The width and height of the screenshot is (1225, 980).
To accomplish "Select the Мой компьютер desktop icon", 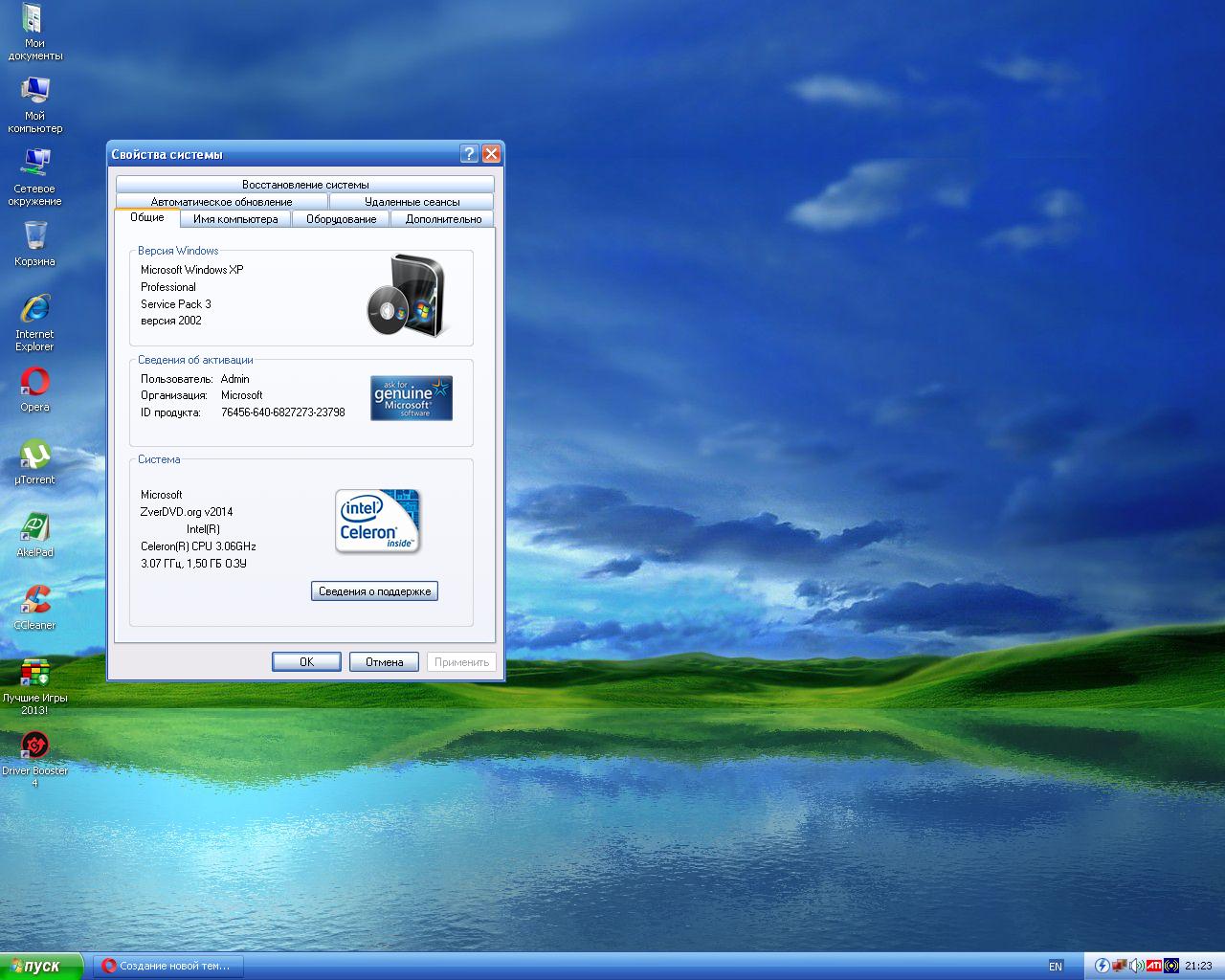I will pyautogui.click(x=34, y=92).
